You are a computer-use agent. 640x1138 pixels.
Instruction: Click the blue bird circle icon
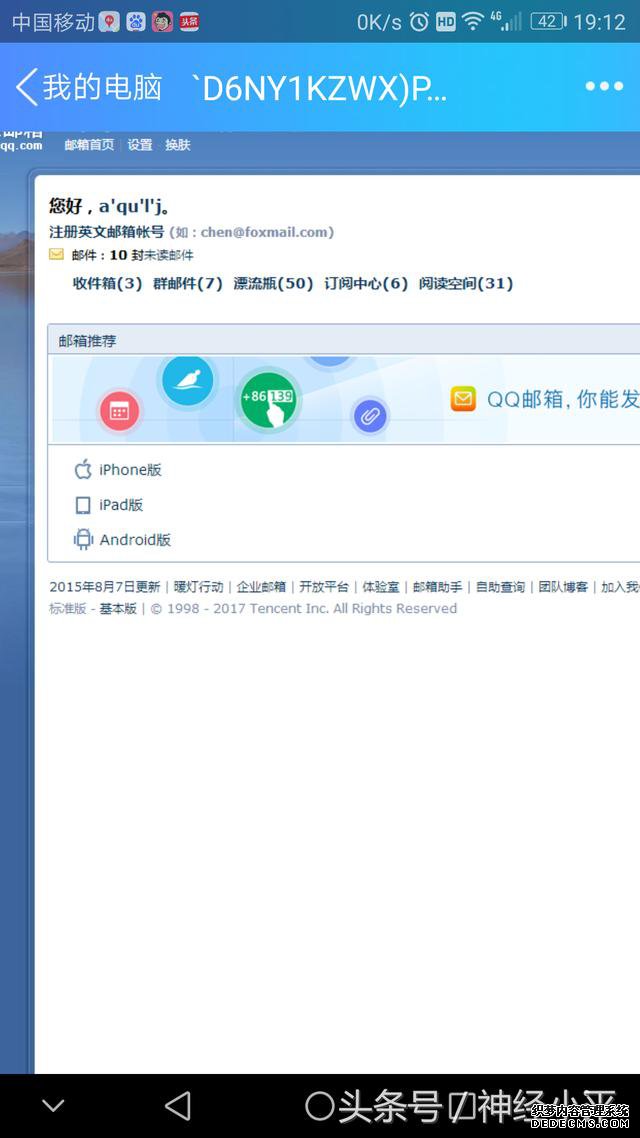(x=188, y=380)
